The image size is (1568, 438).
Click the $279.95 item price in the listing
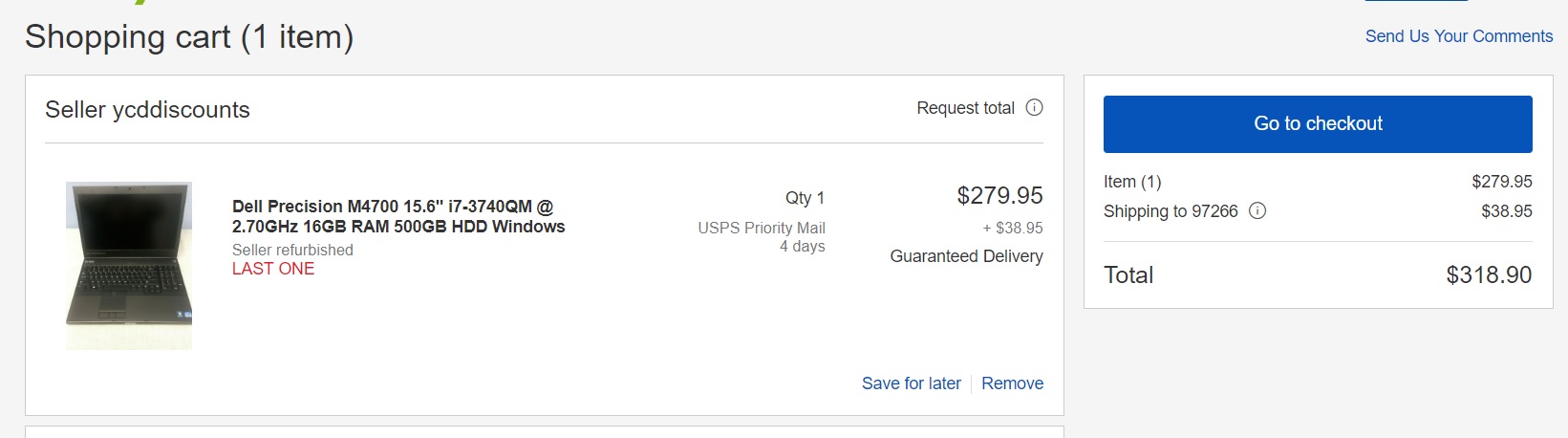(x=999, y=196)
